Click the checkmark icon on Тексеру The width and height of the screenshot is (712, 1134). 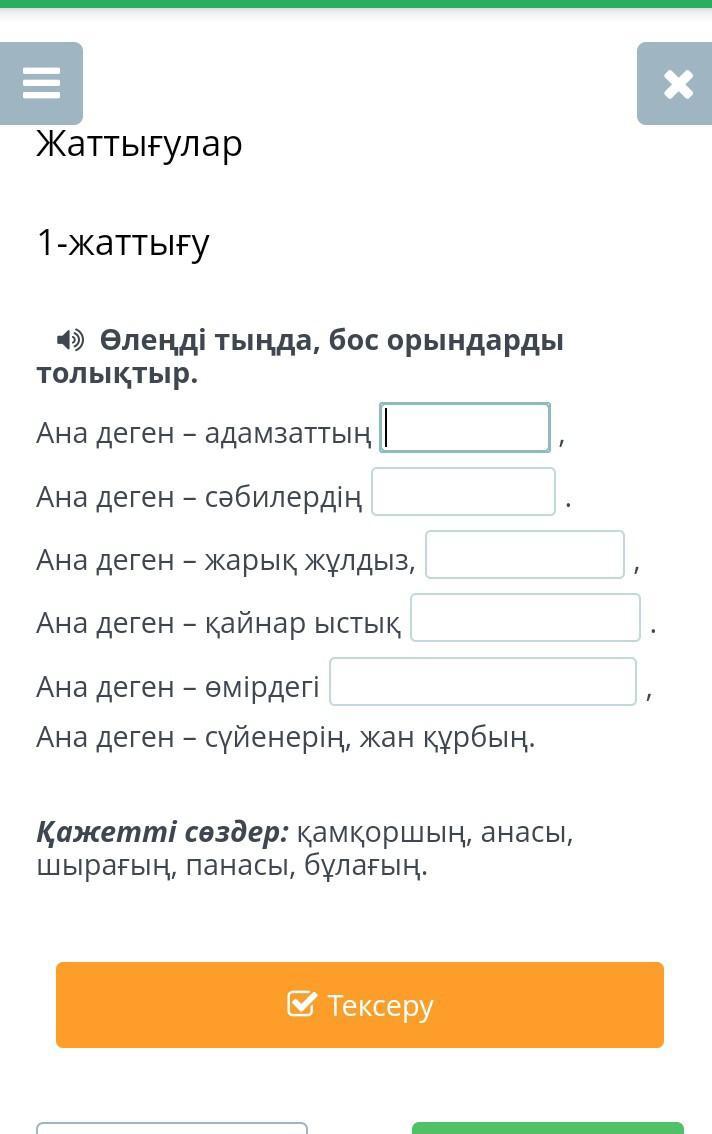click(301, 1004)
